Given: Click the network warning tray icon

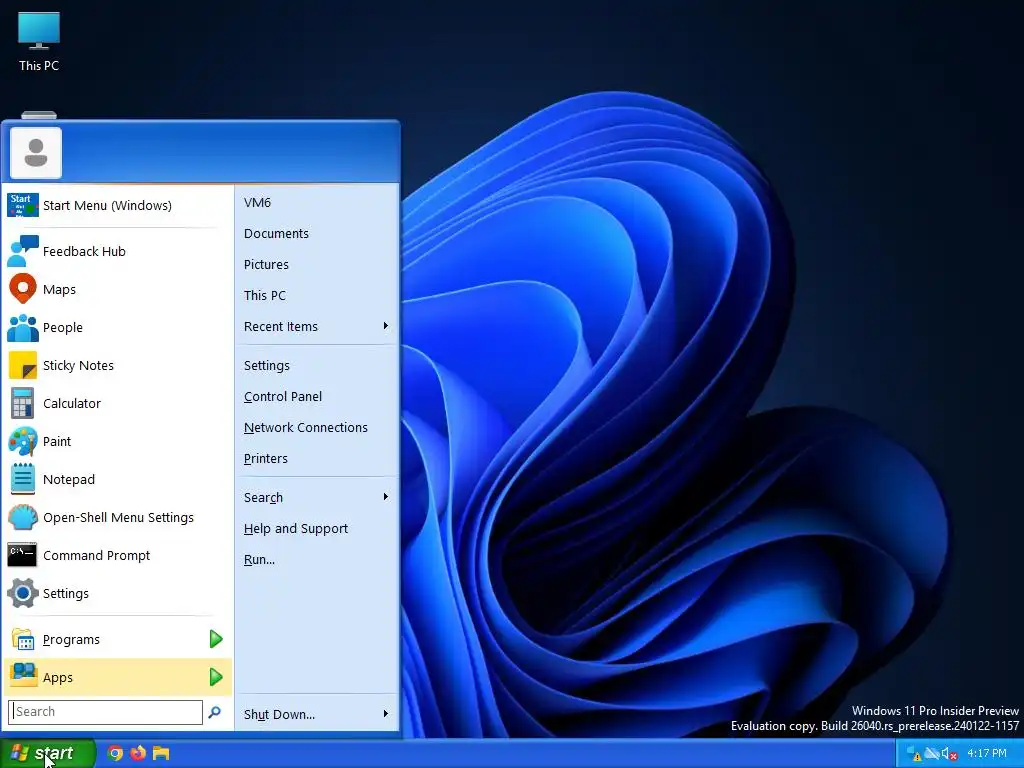Looking at the screenshot, I should tap(914, 753).
